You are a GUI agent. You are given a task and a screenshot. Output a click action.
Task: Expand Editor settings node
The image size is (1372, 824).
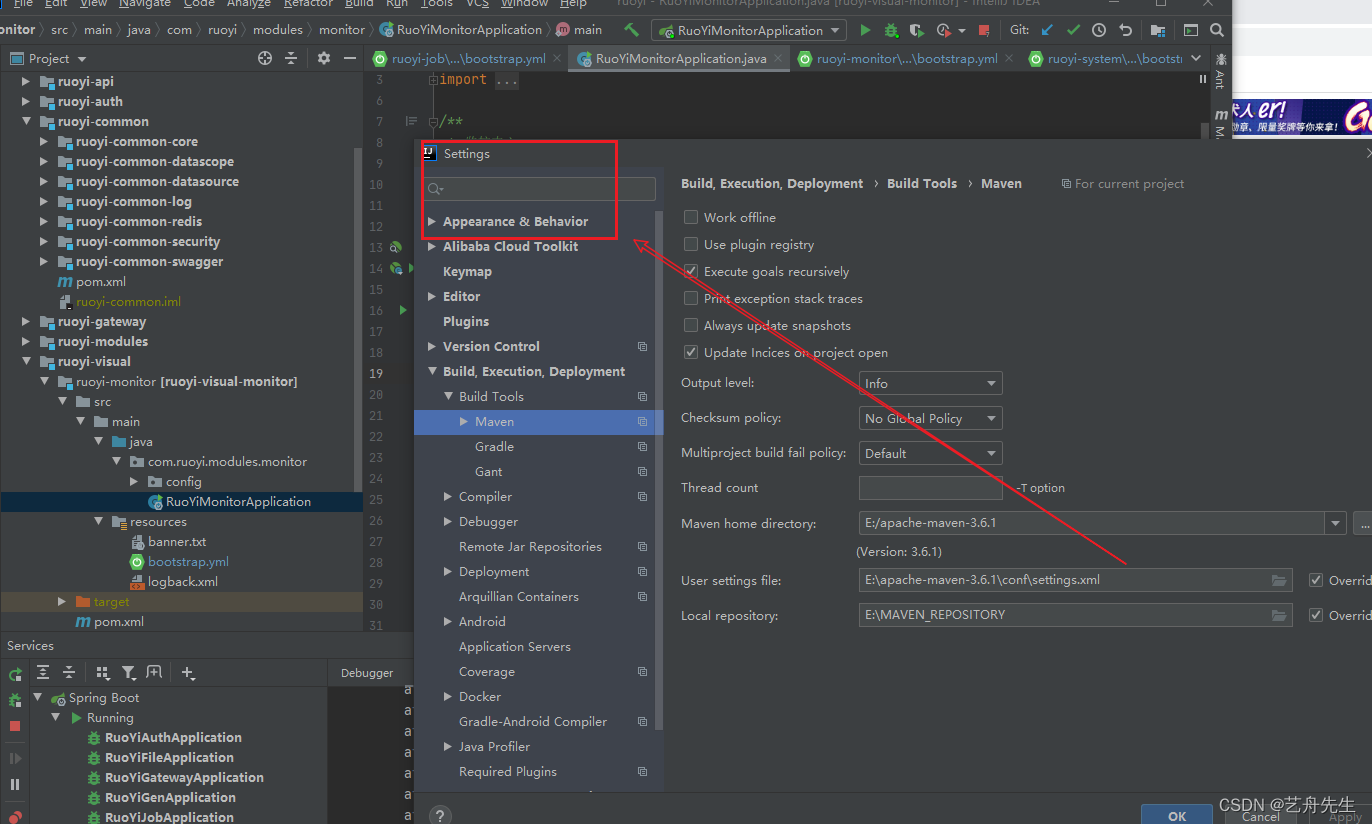pyautogui.click(x=432, y=296)
